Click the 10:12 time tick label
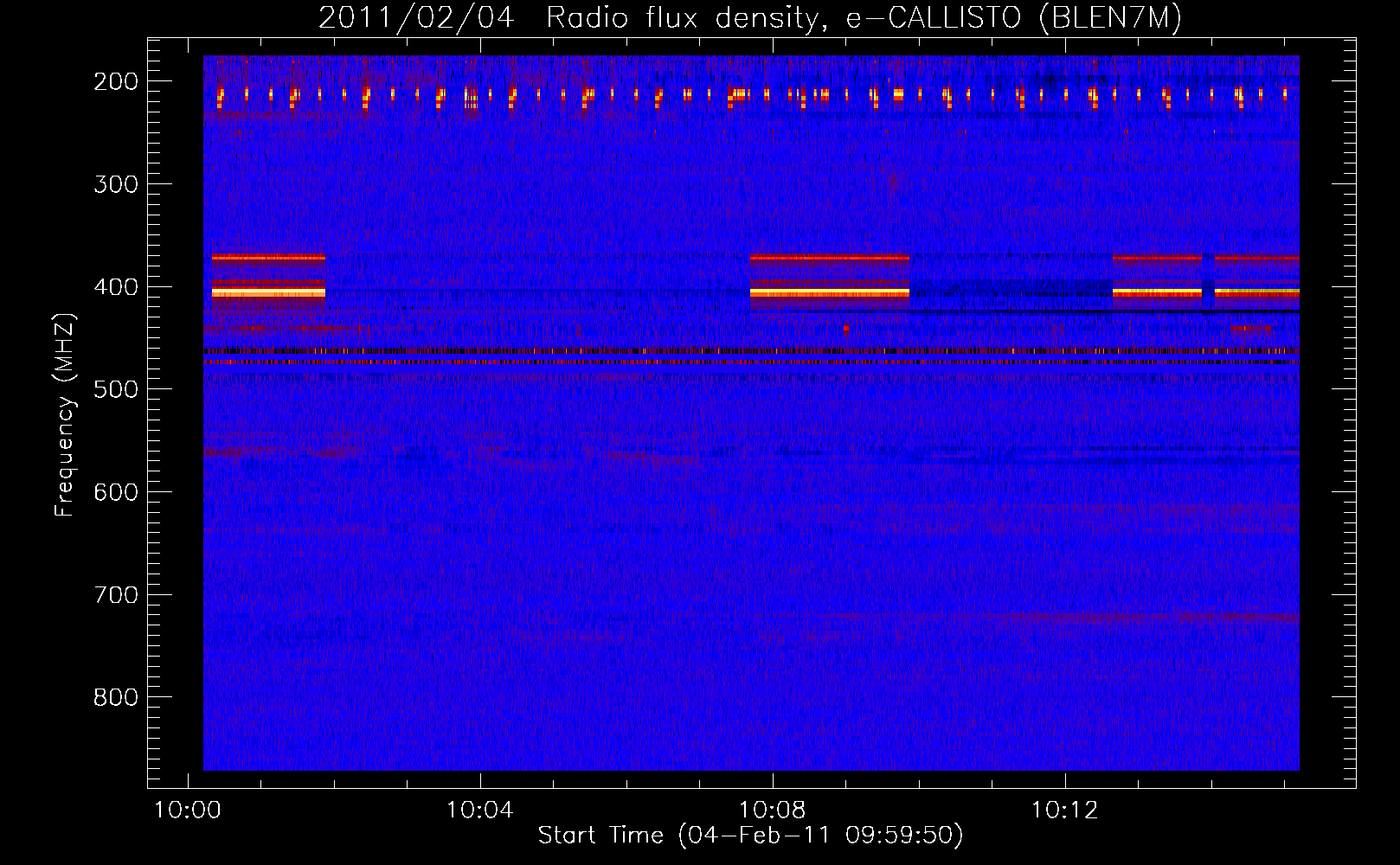 coord(1065,811)
